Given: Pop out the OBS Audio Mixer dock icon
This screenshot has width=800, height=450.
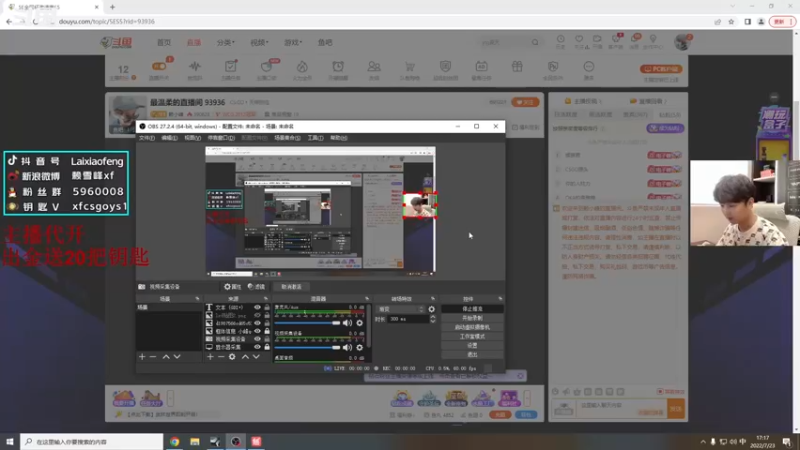Looking at the screenshot, I should 366,299.
